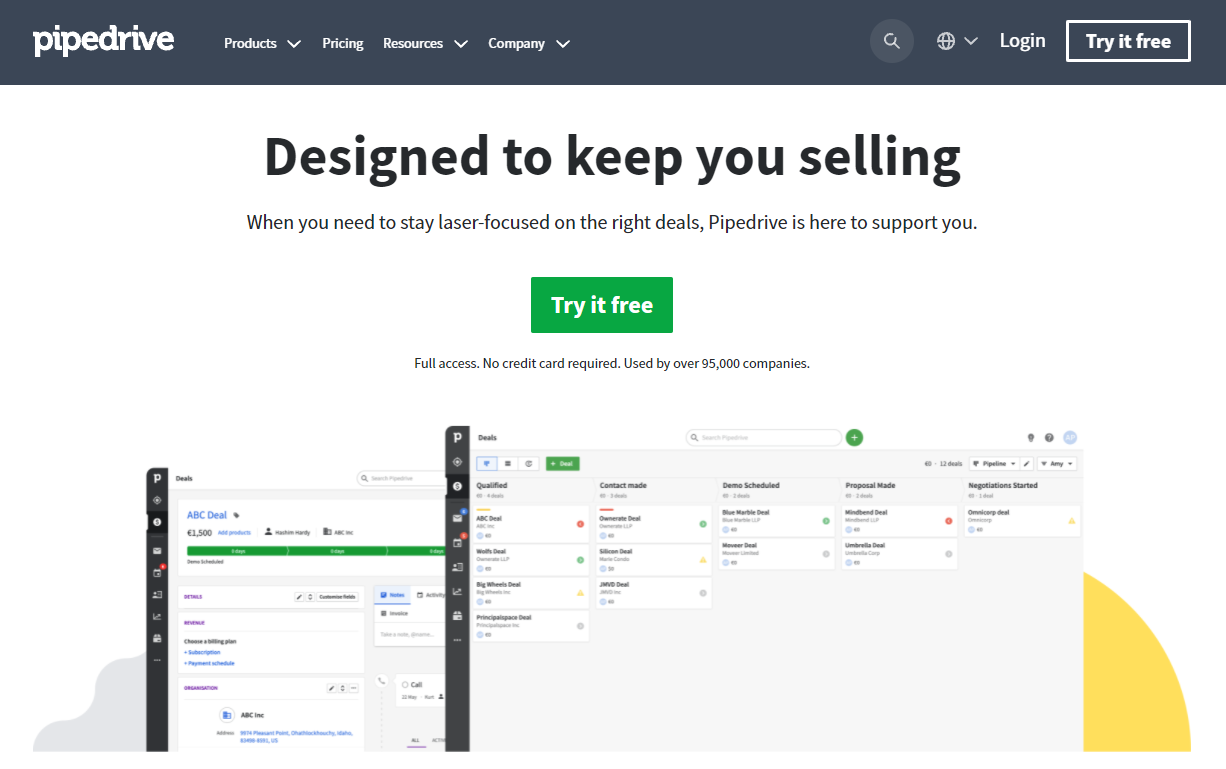Screen dimensions: 1226x769
Task: Select the list view icon in Deals toolbar
Action: [508, 464]
